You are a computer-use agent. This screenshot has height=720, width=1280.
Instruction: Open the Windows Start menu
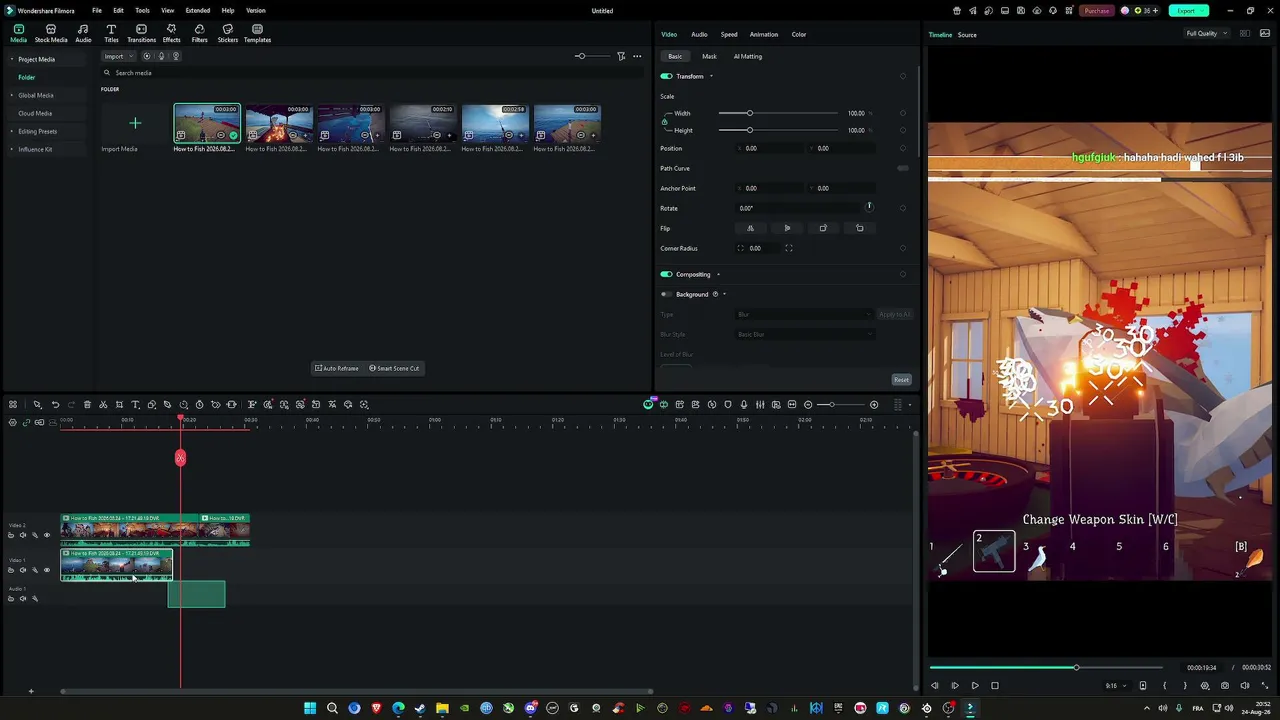pos(310,708)
